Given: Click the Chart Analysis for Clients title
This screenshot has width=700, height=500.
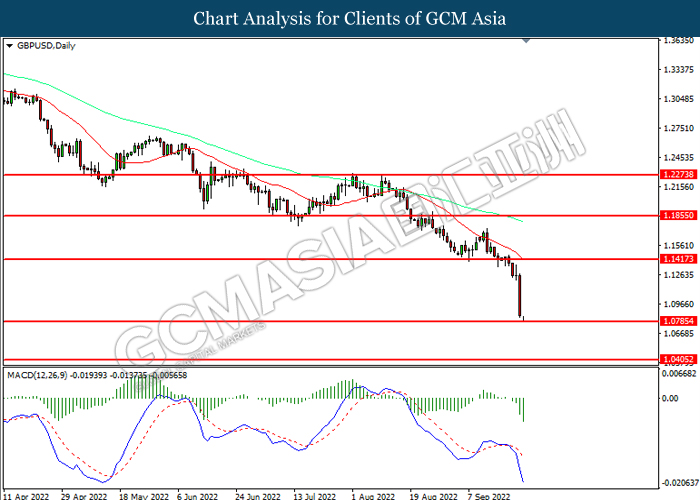Looking at the screenshot, I should point(350,19).
